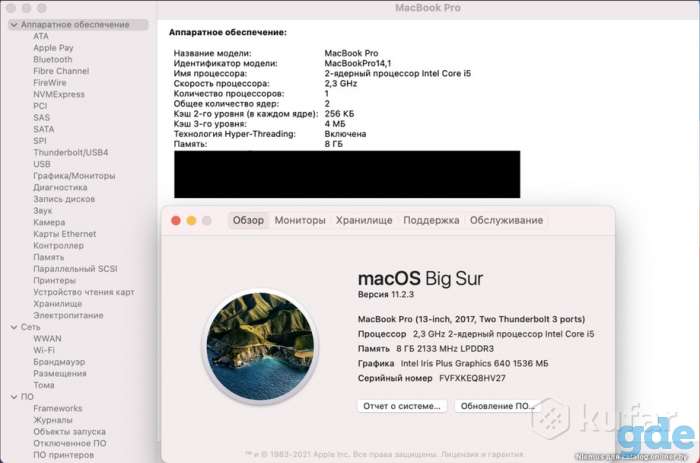This screenshot has width=700, height=463.
Task: Select SPI in the sidebar
Action: pyautogui.click(x=39, y=141)
